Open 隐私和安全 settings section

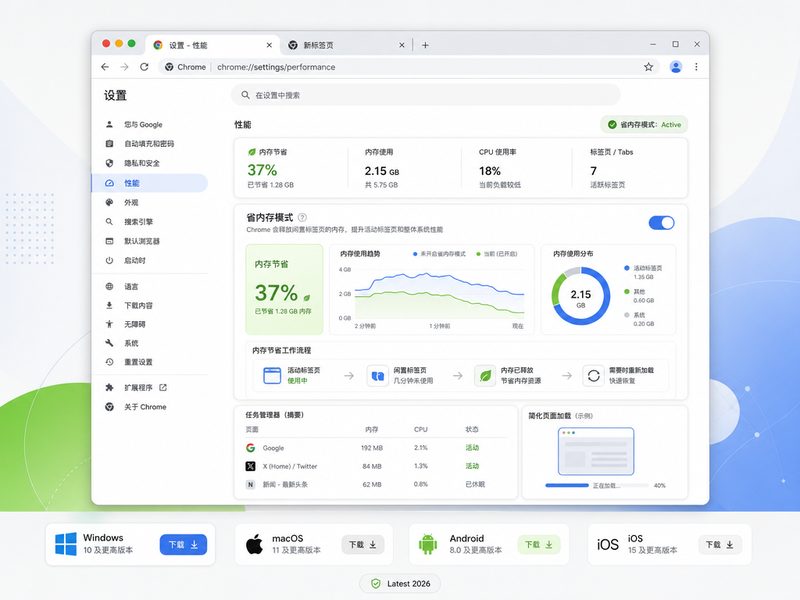(149, 163)
